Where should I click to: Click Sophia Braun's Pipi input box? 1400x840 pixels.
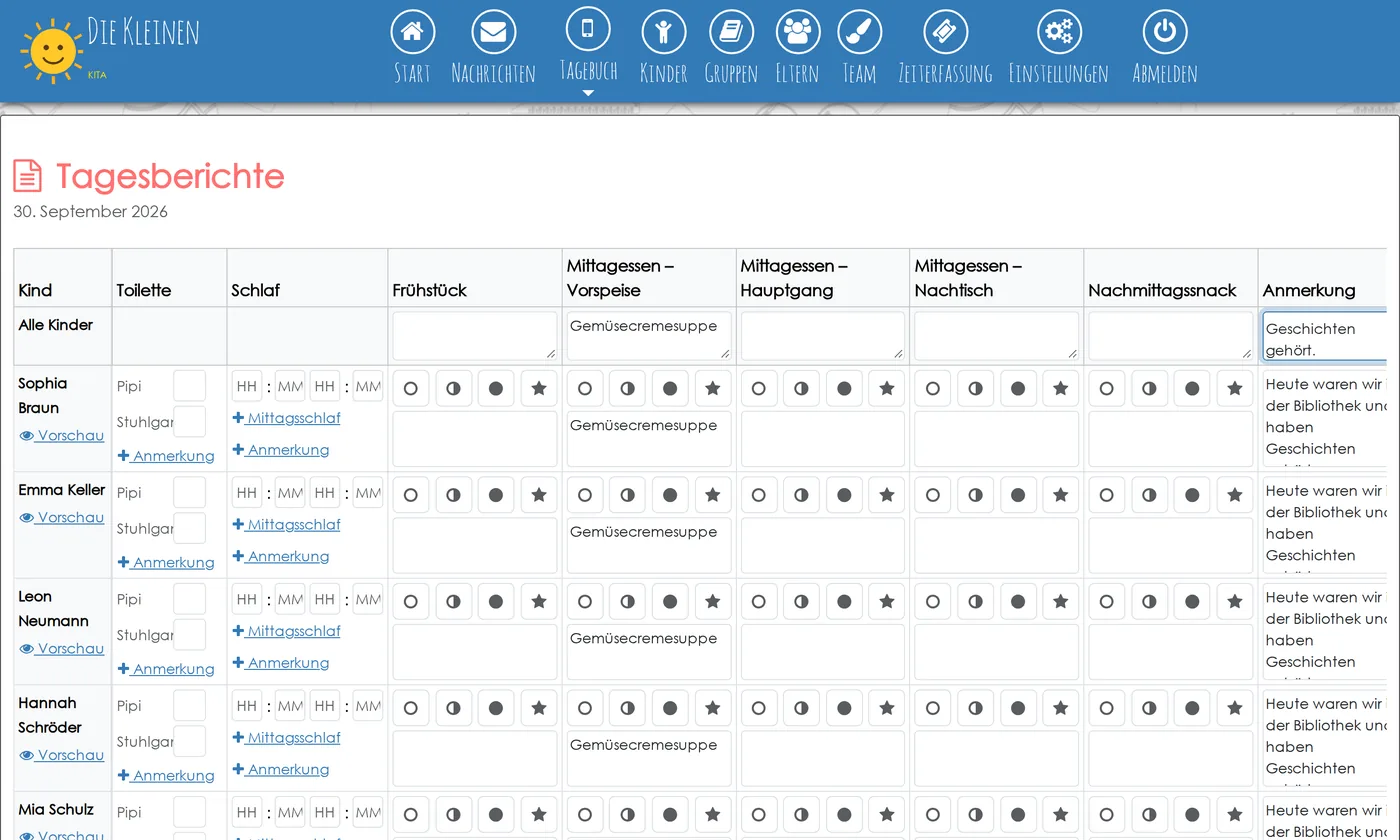coord(190,386)
